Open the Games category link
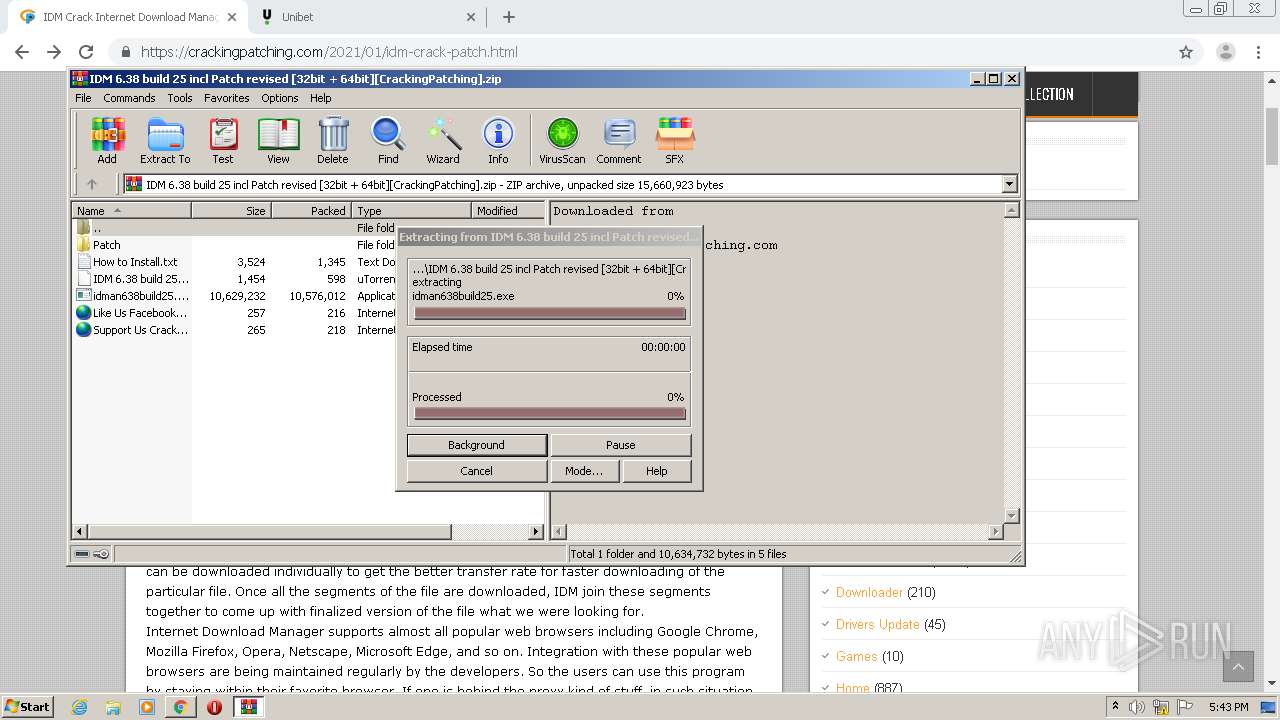1280x720 pixels. click(x=856, y=656)
